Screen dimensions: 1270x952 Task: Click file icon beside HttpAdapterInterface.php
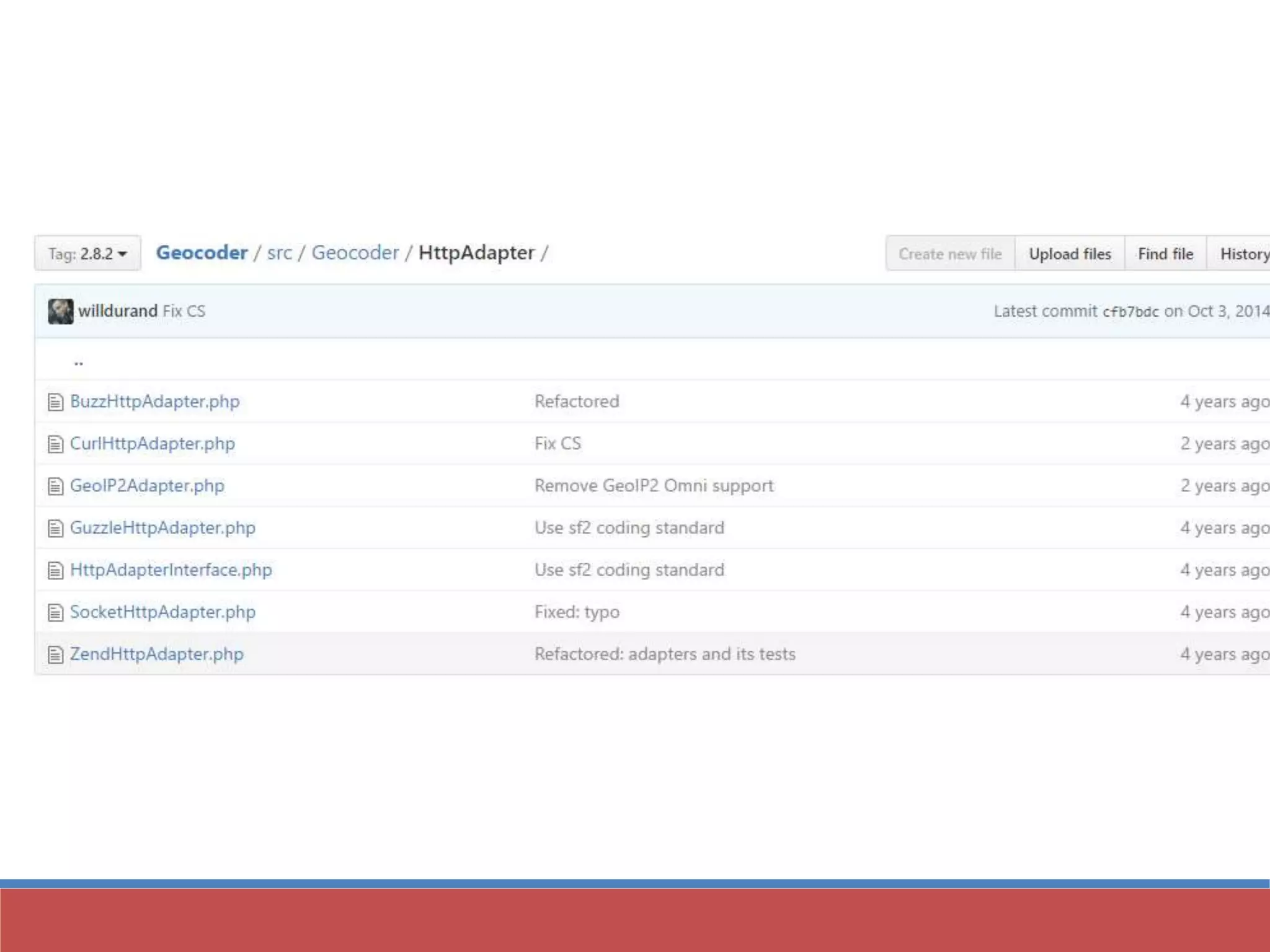point(56,571)
